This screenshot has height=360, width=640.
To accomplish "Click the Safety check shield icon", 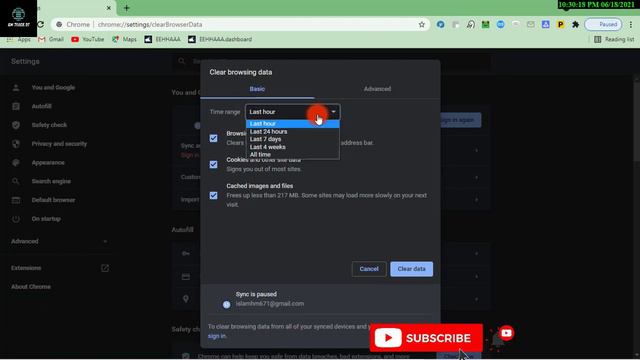I will pos(16,125).
